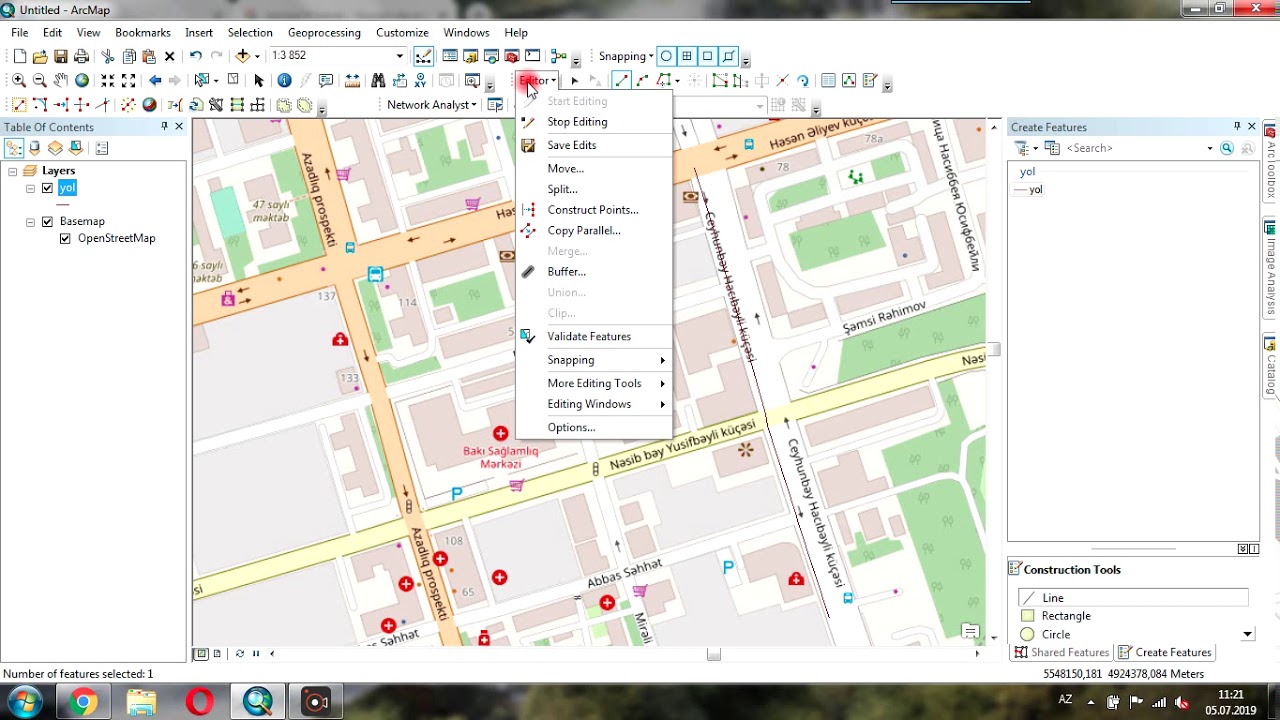This screenshot has height=720, width=1280.
Task: Click the Save floppy disk icon
Action: pos(61,56)
